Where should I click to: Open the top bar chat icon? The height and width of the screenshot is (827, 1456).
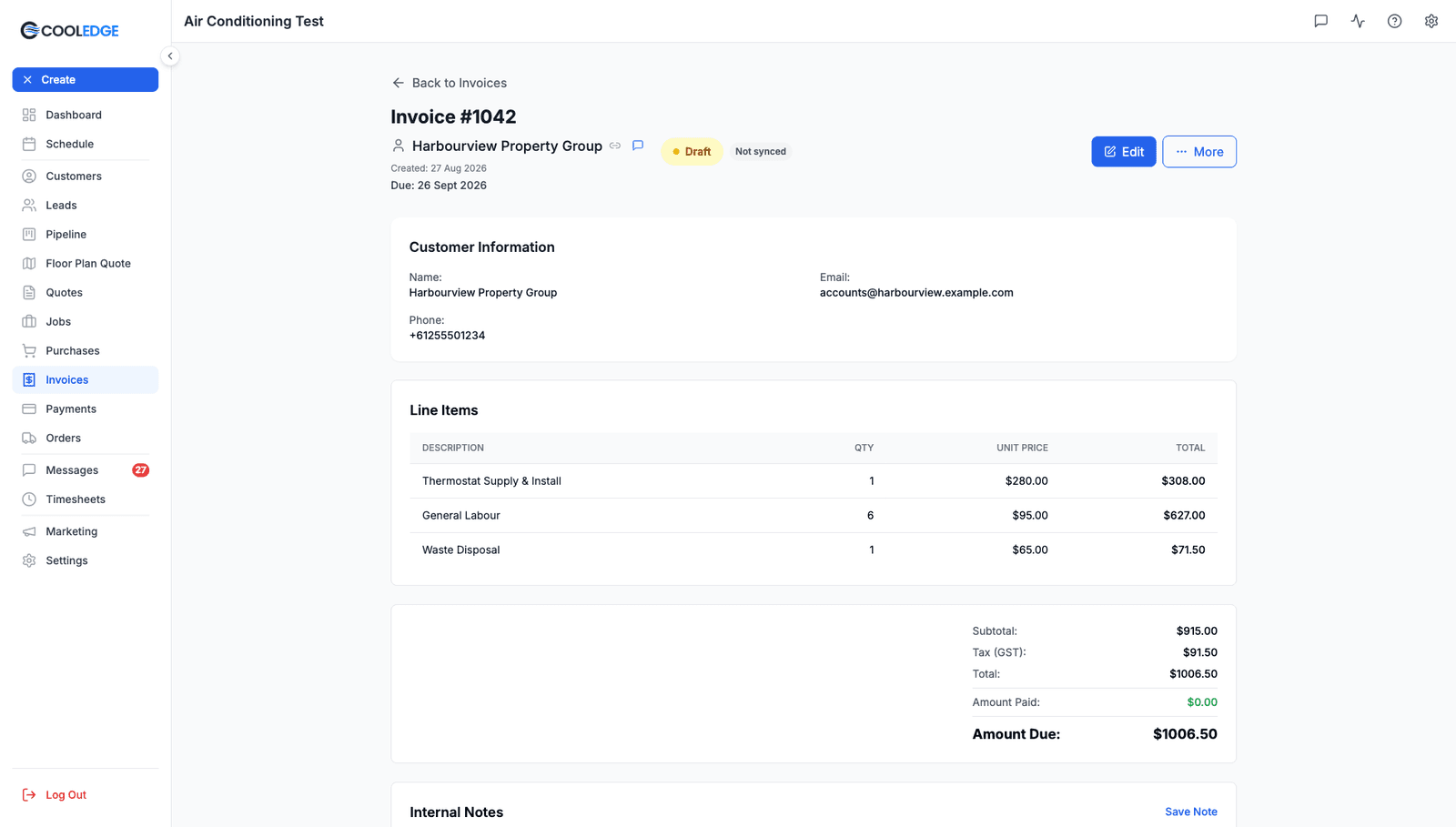tap(1321, 21)
